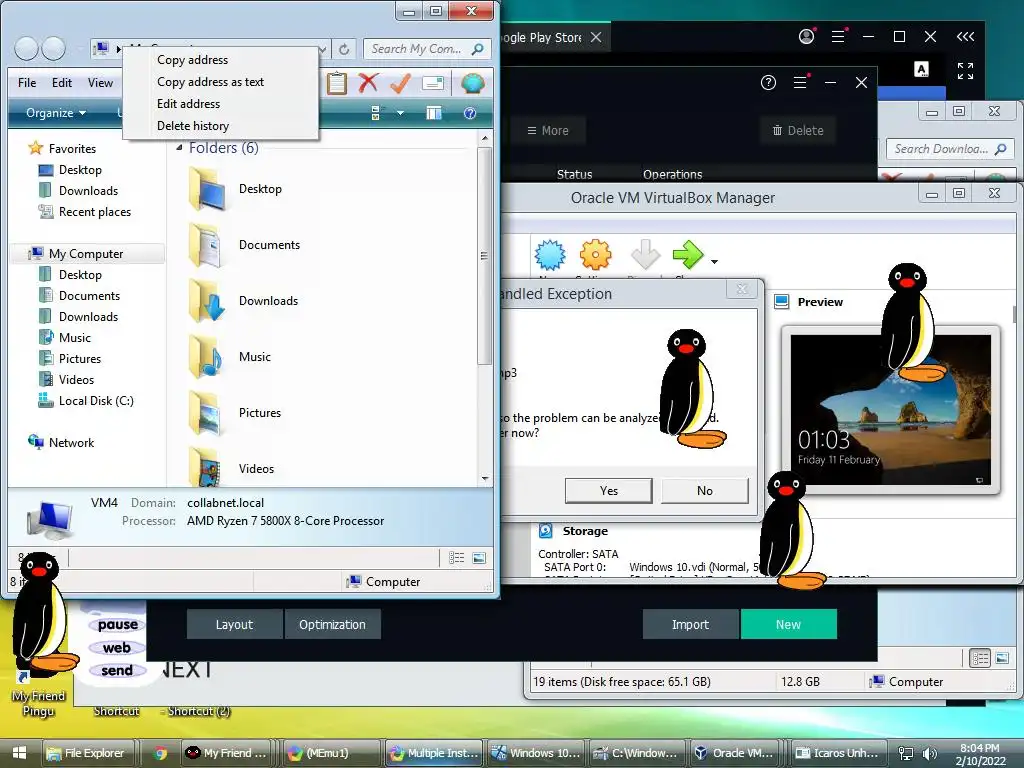Viewport: 1024px width, 768px height.
Task: Click the Windows Start button
Action: (x=19, y=752)
